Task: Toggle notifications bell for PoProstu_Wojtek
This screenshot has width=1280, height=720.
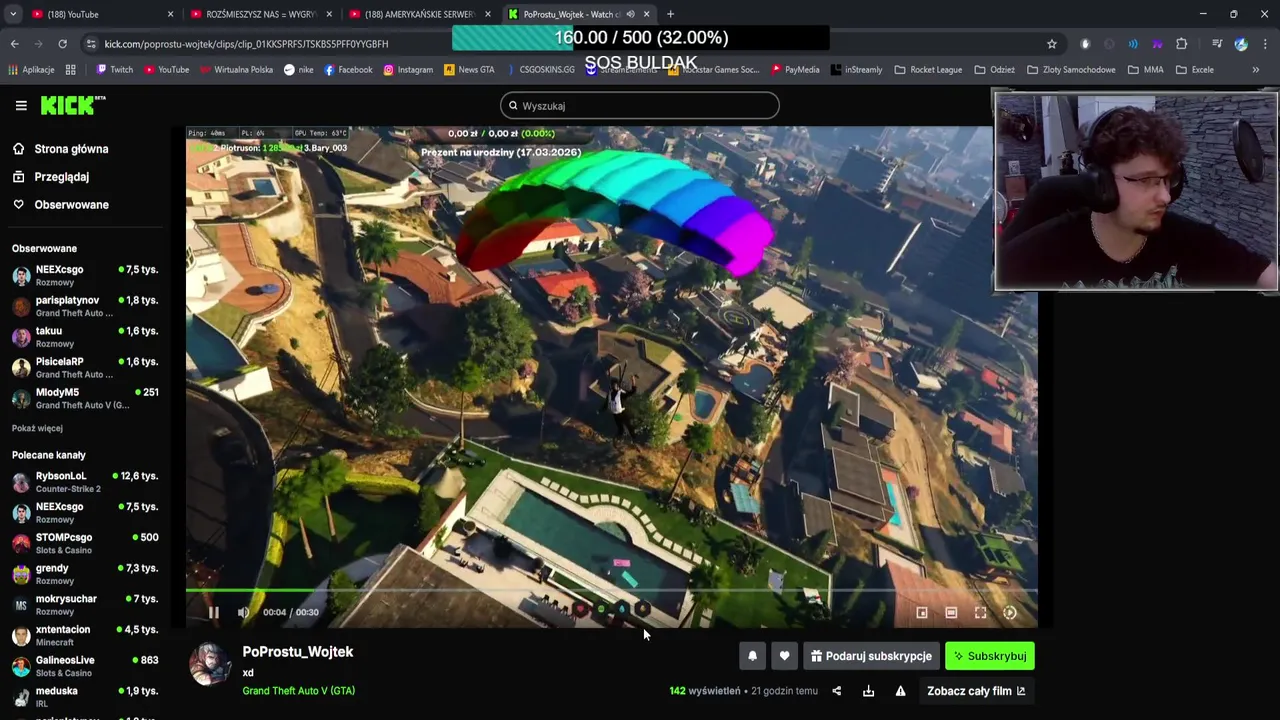Action: click(752, 656)
